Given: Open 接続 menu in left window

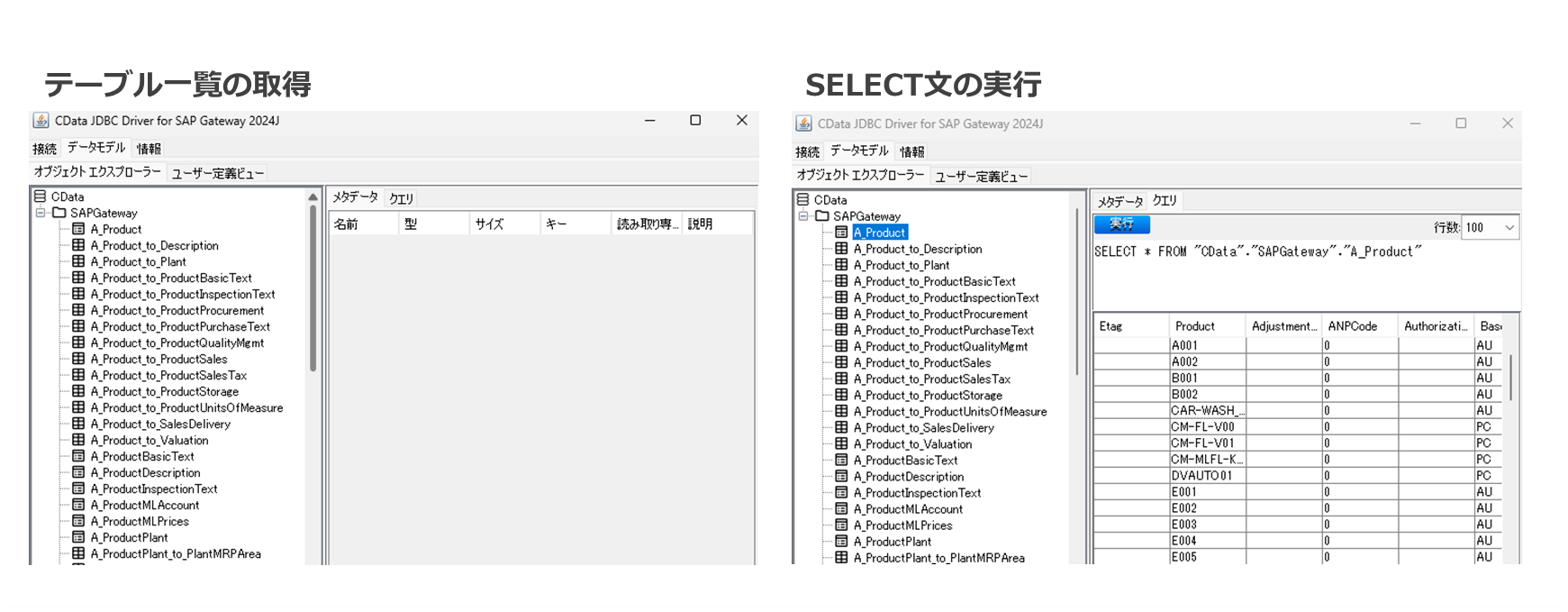Looking at the screenshot, I should (x=44, y=149).
